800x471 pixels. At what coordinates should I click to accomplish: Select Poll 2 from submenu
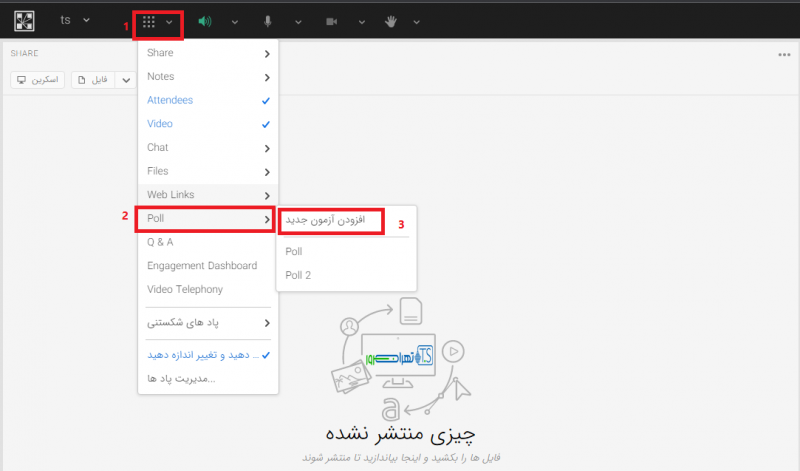point(298,275)
